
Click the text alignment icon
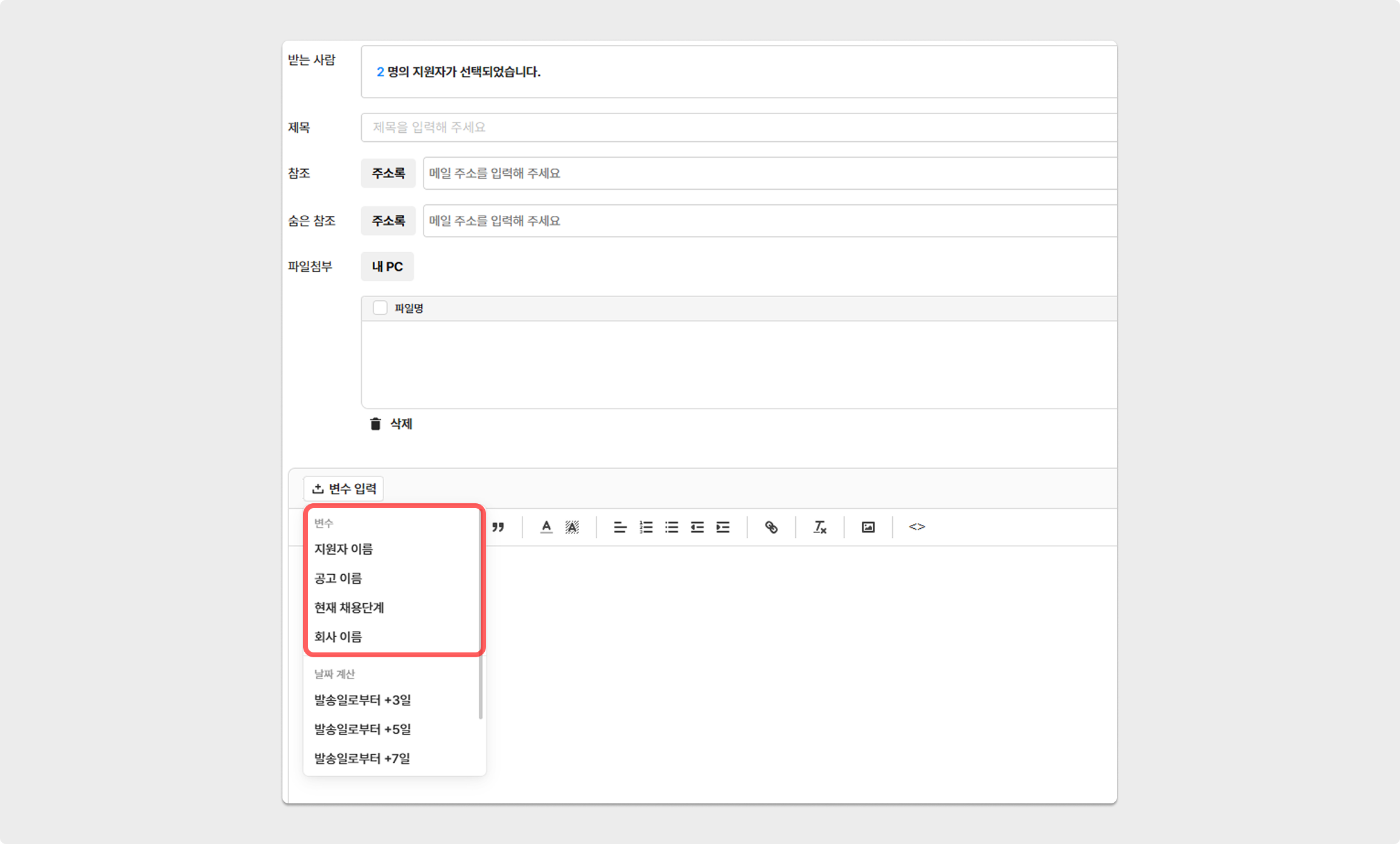[x=620, y=527]
